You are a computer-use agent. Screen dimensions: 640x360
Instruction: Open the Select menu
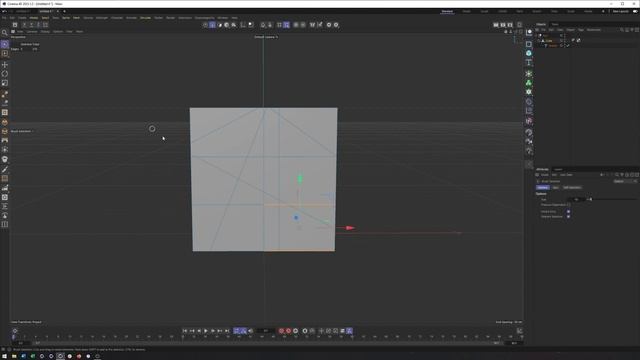45,18
